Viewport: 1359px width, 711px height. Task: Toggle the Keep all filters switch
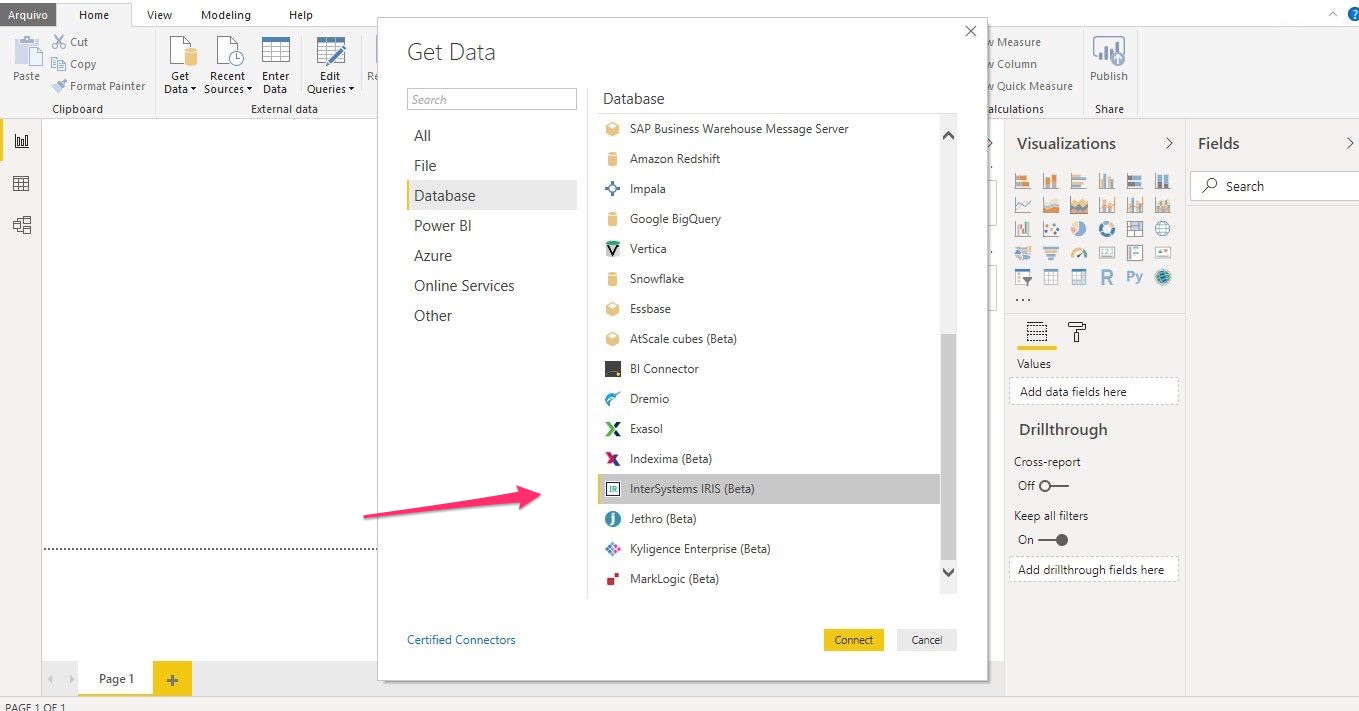(x=1053, y=540)
